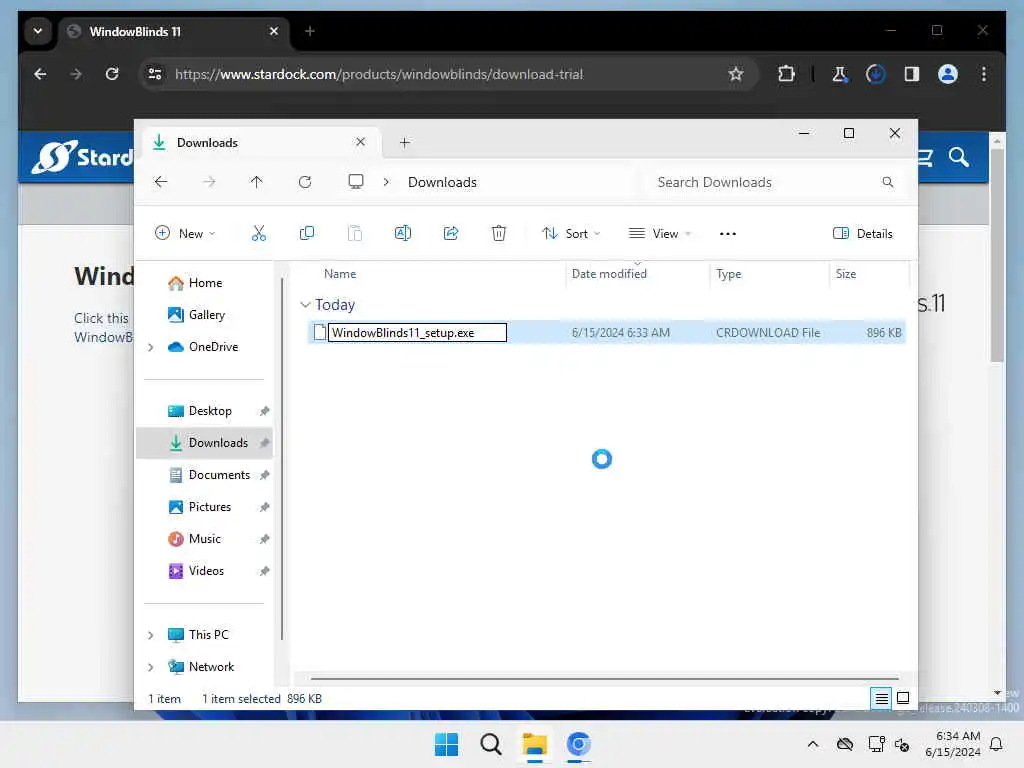
Task: Open Pictures quick access folder
Action: point(209,507)
